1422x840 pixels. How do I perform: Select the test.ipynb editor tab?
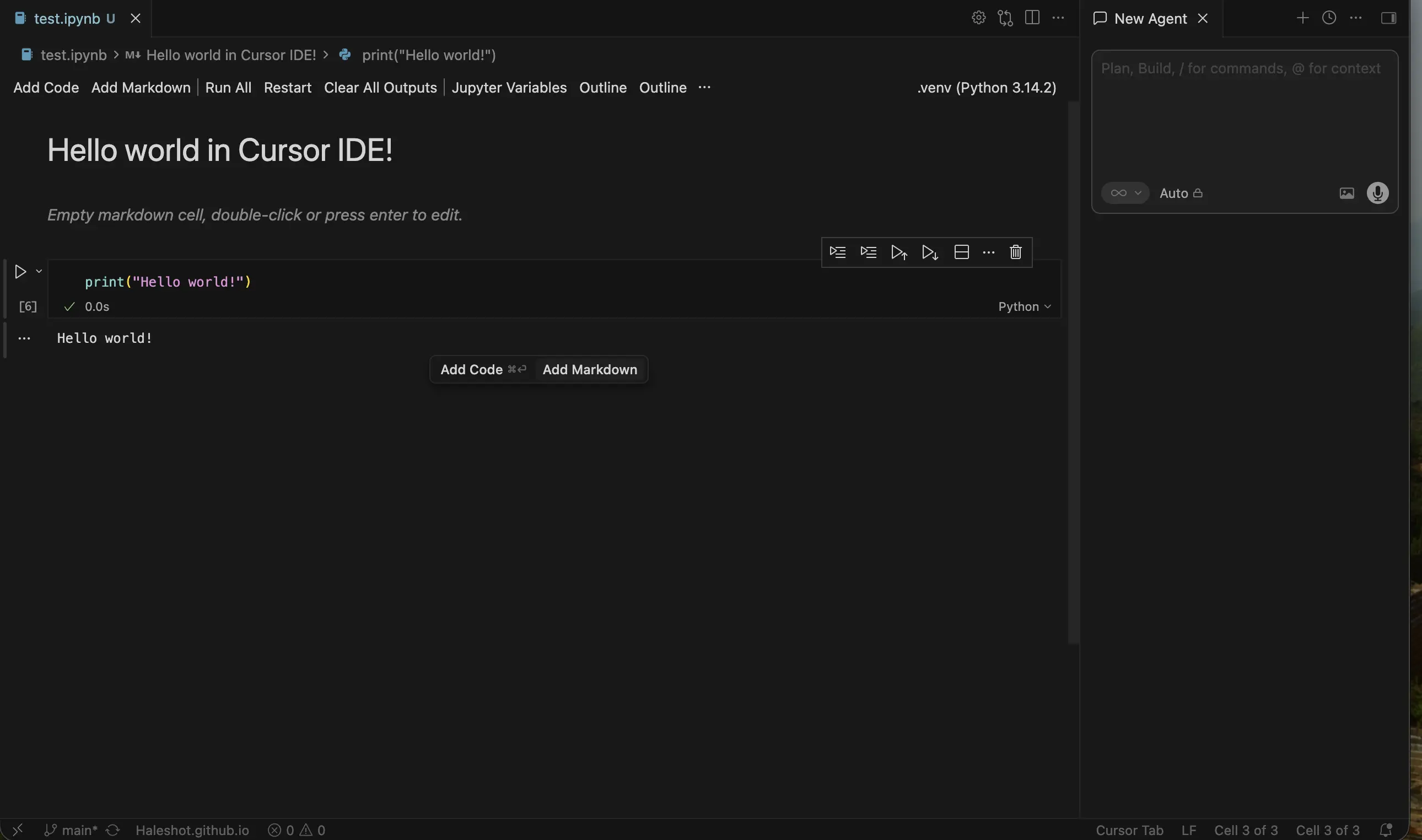click(75, 19)
